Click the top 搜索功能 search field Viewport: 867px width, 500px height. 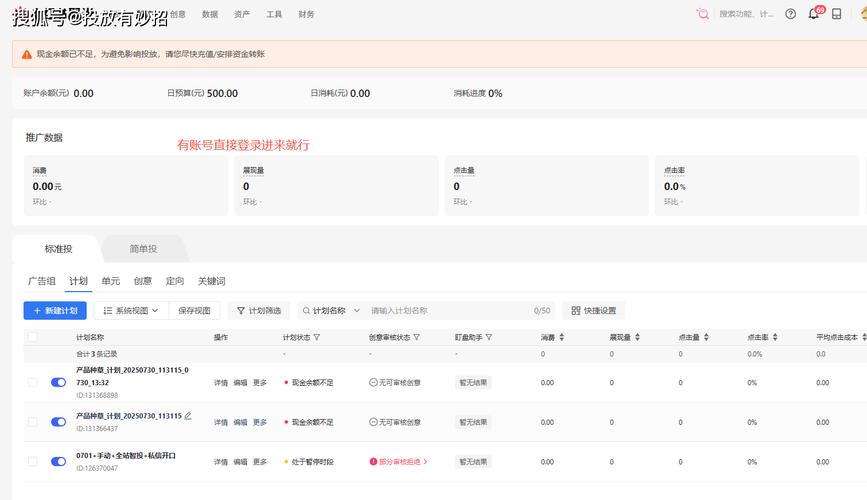tap(745, 14)
